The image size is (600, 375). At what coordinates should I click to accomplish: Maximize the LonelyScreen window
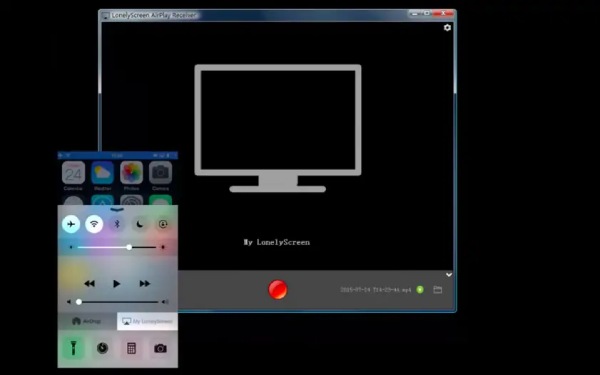click(x=427, y=13)
